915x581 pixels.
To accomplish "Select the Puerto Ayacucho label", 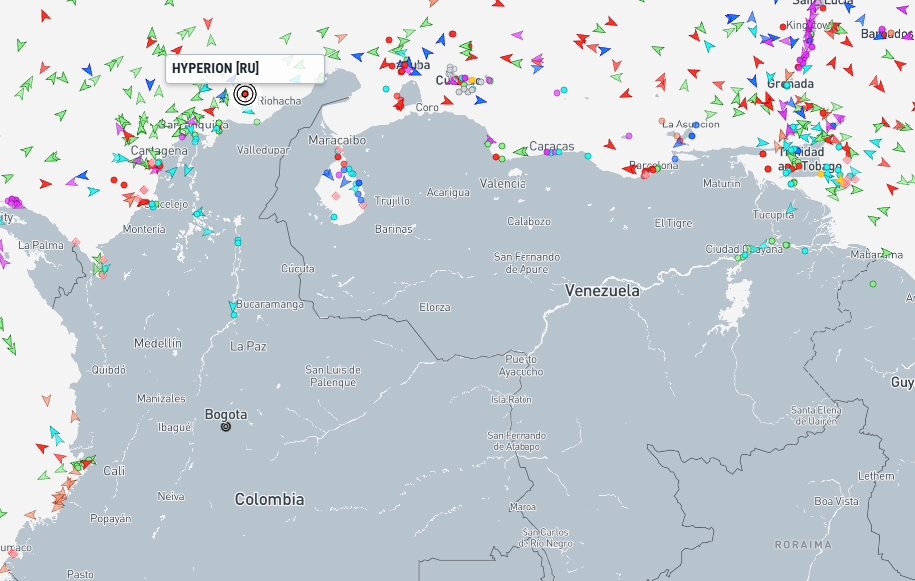I will pos(521,365).
